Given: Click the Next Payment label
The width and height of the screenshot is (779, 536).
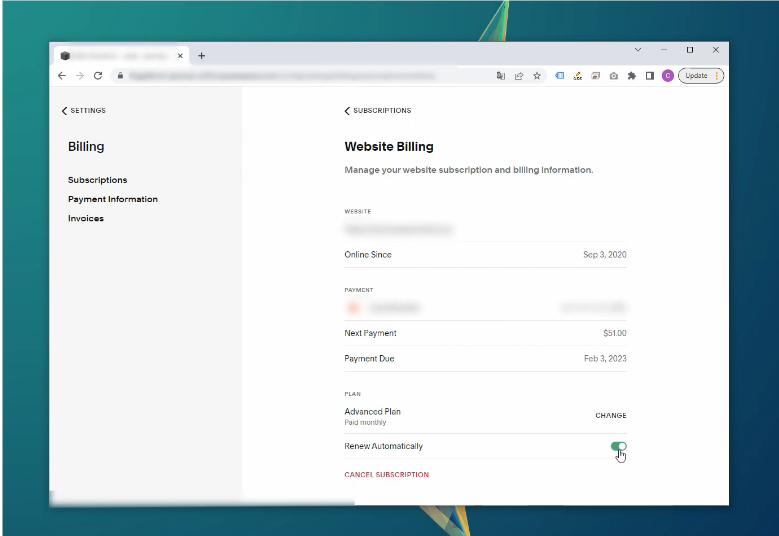Looking at the screenshot, I should pyautogui.click(x=370, y=333).
